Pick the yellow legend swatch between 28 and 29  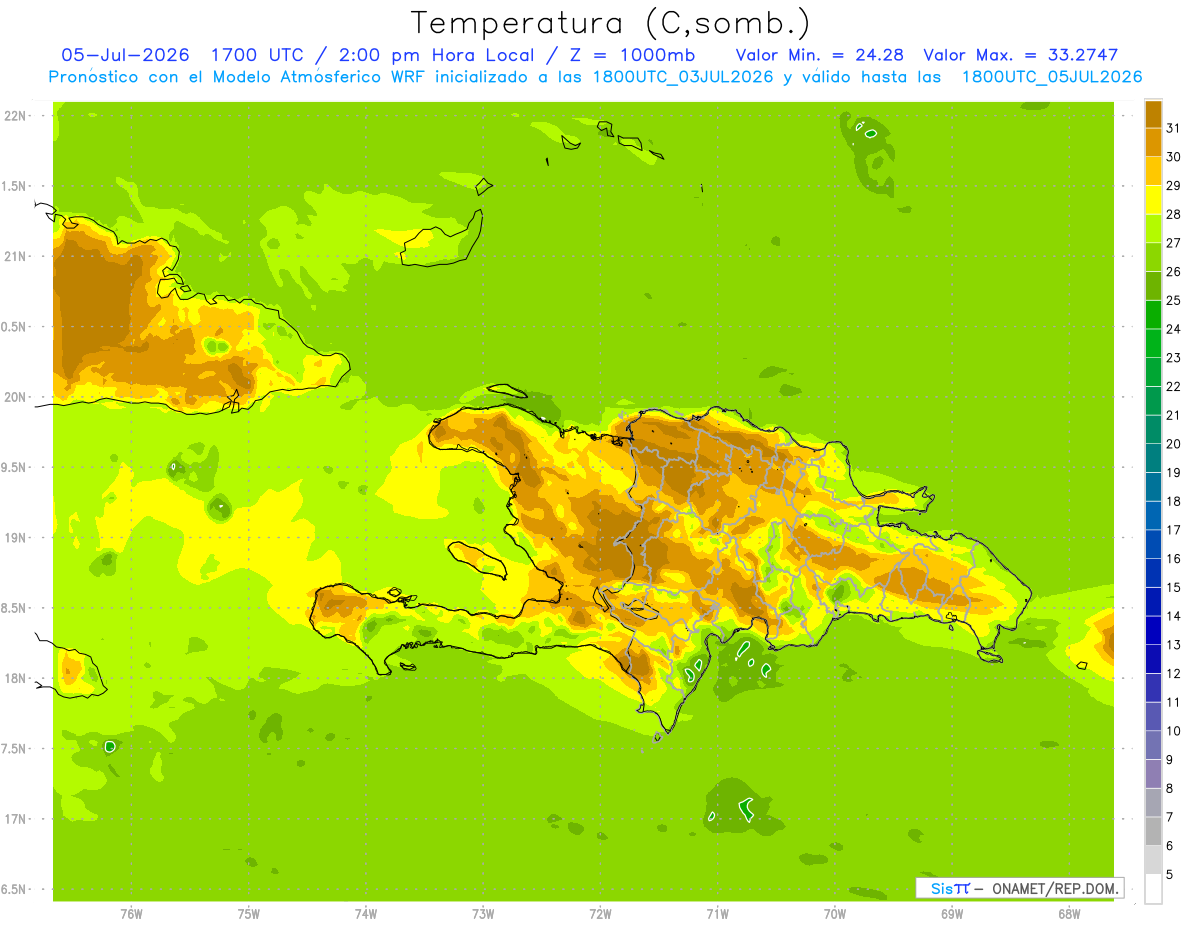pos(1153,199)
